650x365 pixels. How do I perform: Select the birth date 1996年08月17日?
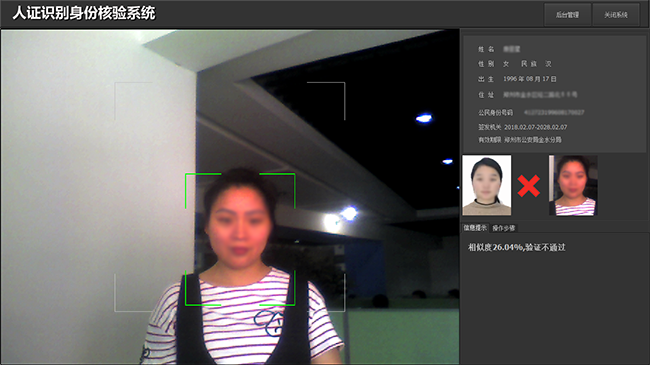pos(530,79)
